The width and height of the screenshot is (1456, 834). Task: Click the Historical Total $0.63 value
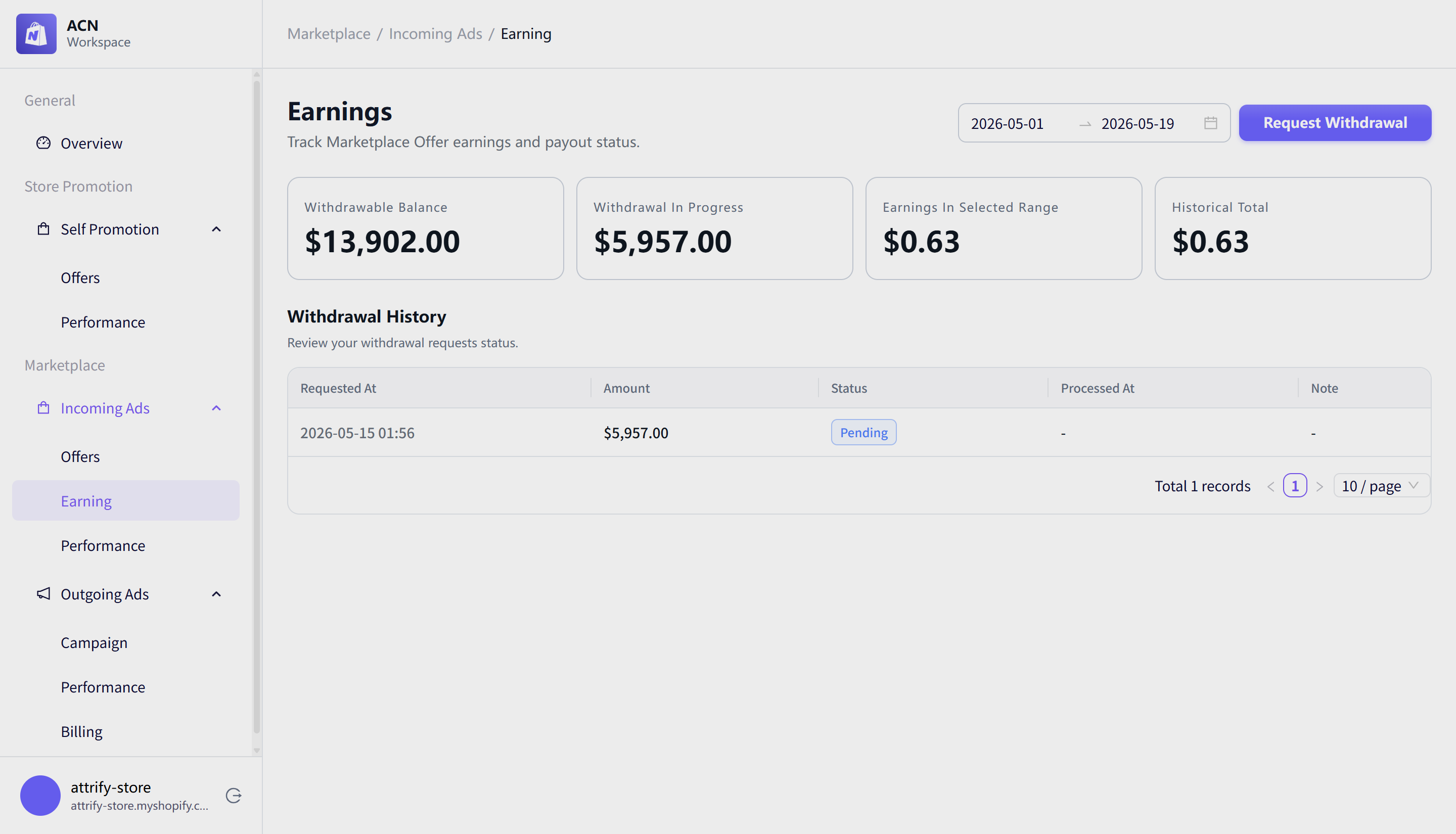[x=1210, y=241]
